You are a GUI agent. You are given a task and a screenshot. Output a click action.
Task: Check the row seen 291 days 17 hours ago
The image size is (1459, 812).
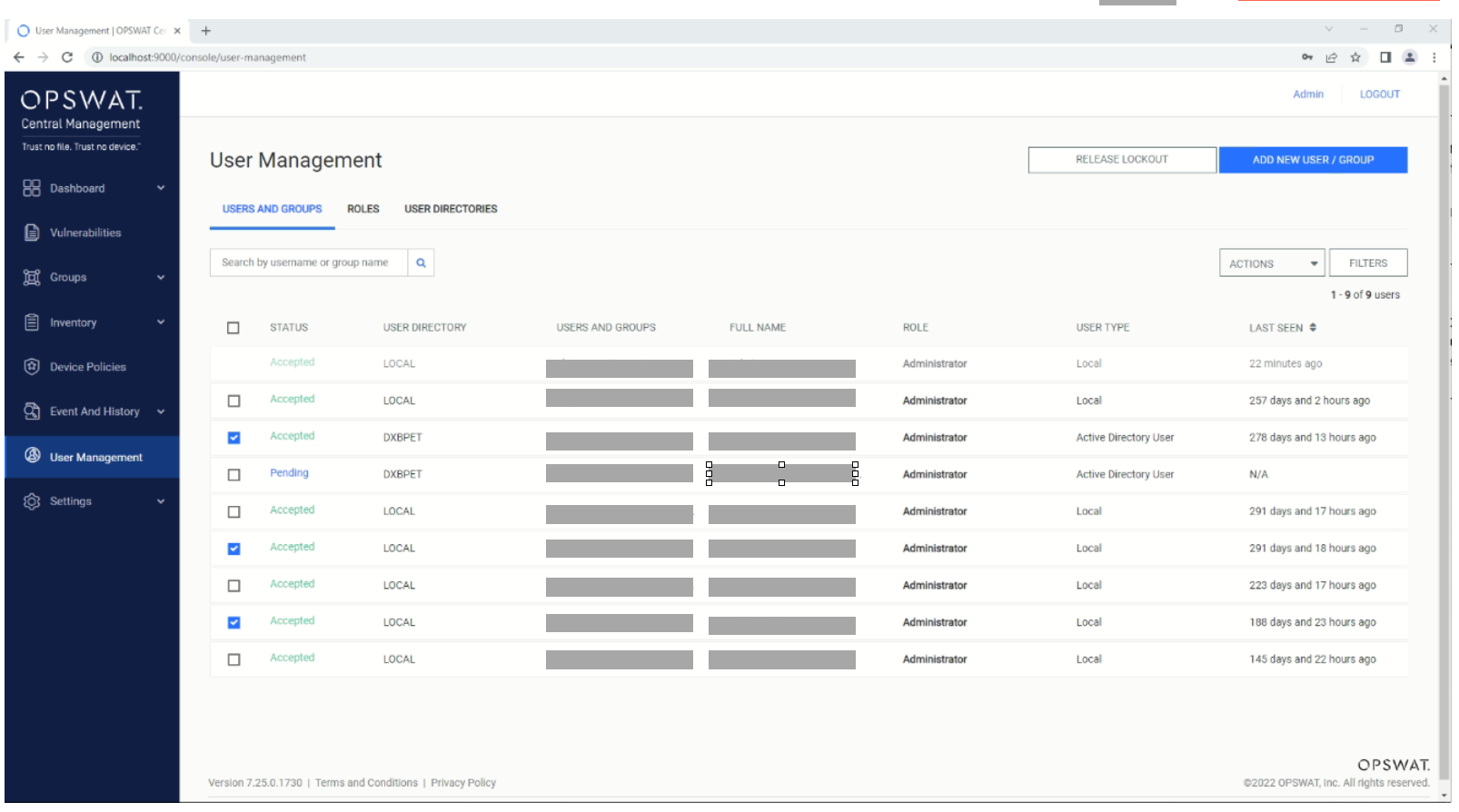(x=233, y=512)
